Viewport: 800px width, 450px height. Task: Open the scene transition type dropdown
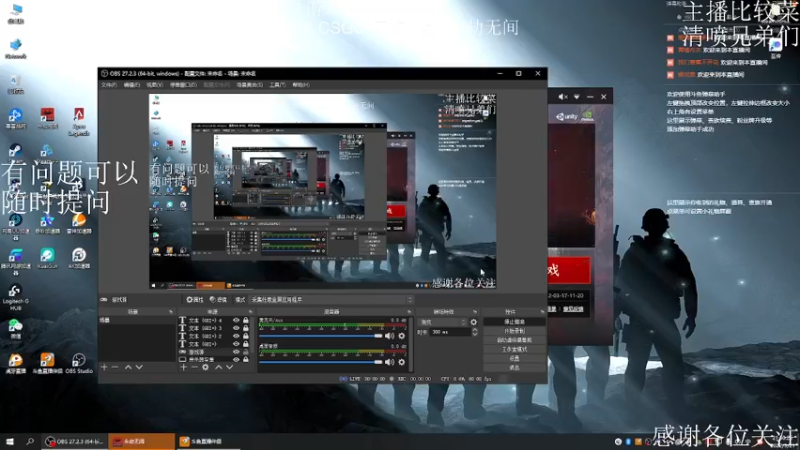pos(442,322)
